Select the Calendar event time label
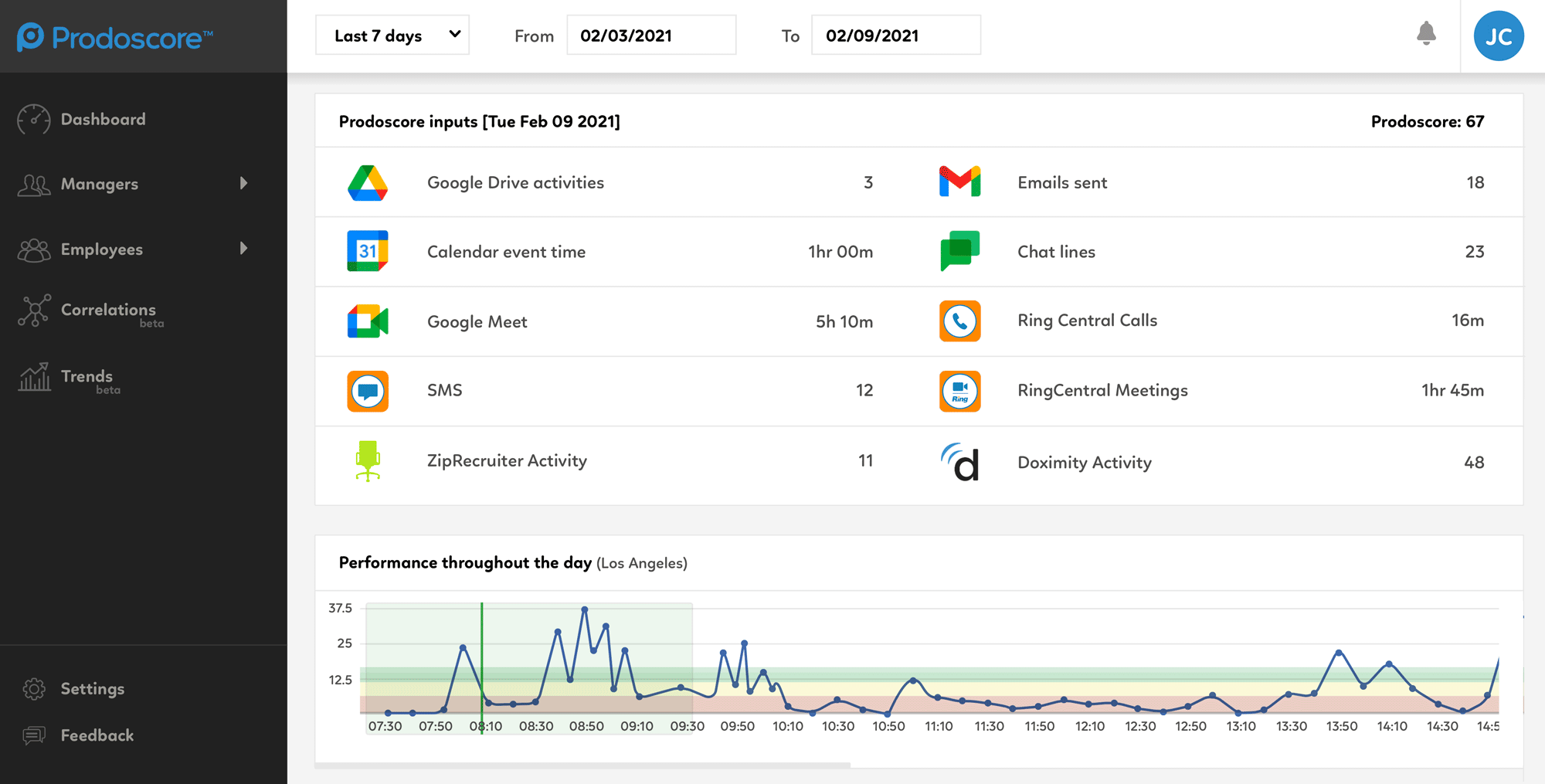1545x784 pixels. tap(506, 252)
